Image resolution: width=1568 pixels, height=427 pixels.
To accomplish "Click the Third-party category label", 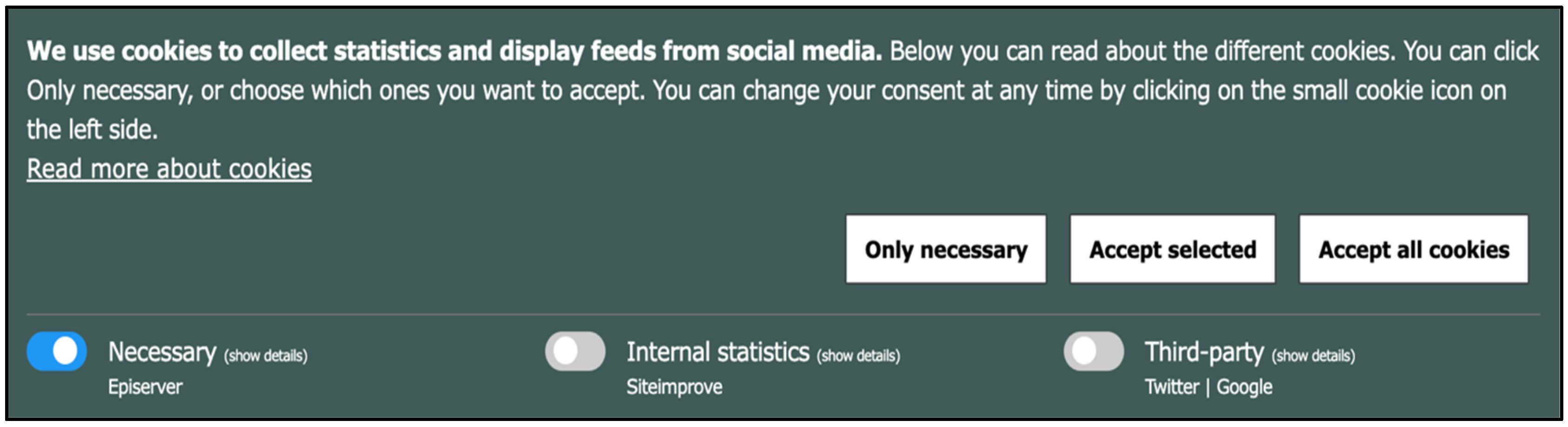I will 1204,352.
